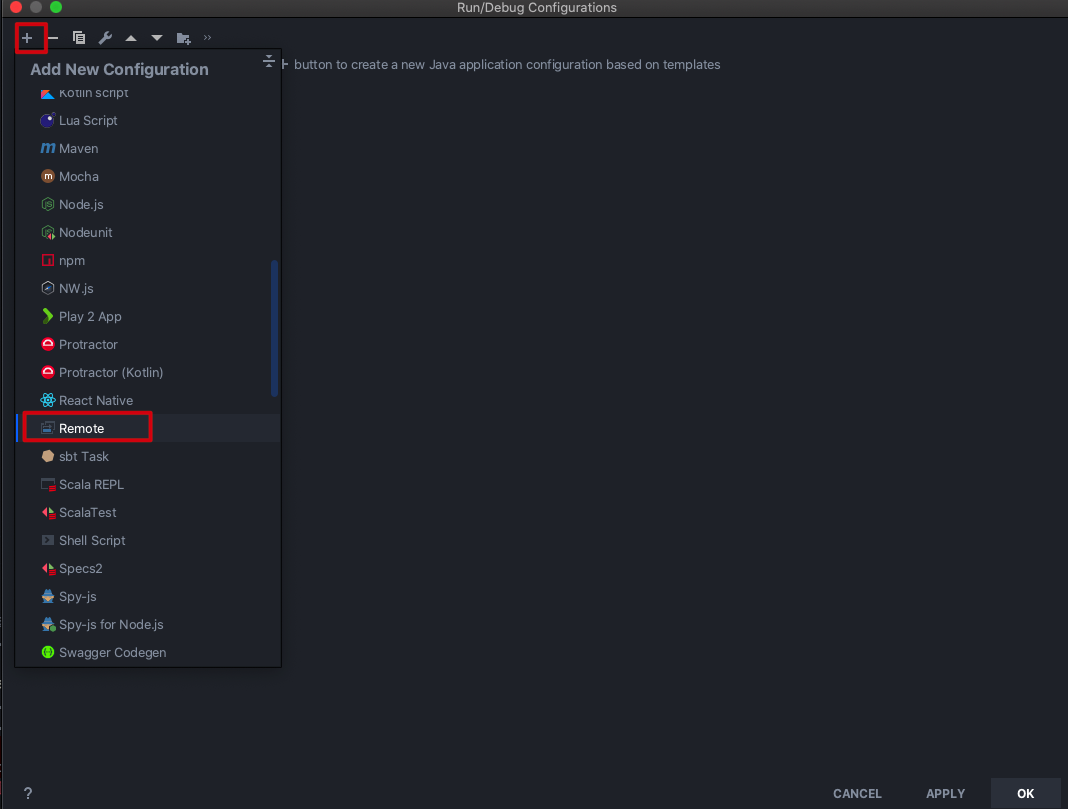Choose the Remote configuration

click(x=148, y=428)
